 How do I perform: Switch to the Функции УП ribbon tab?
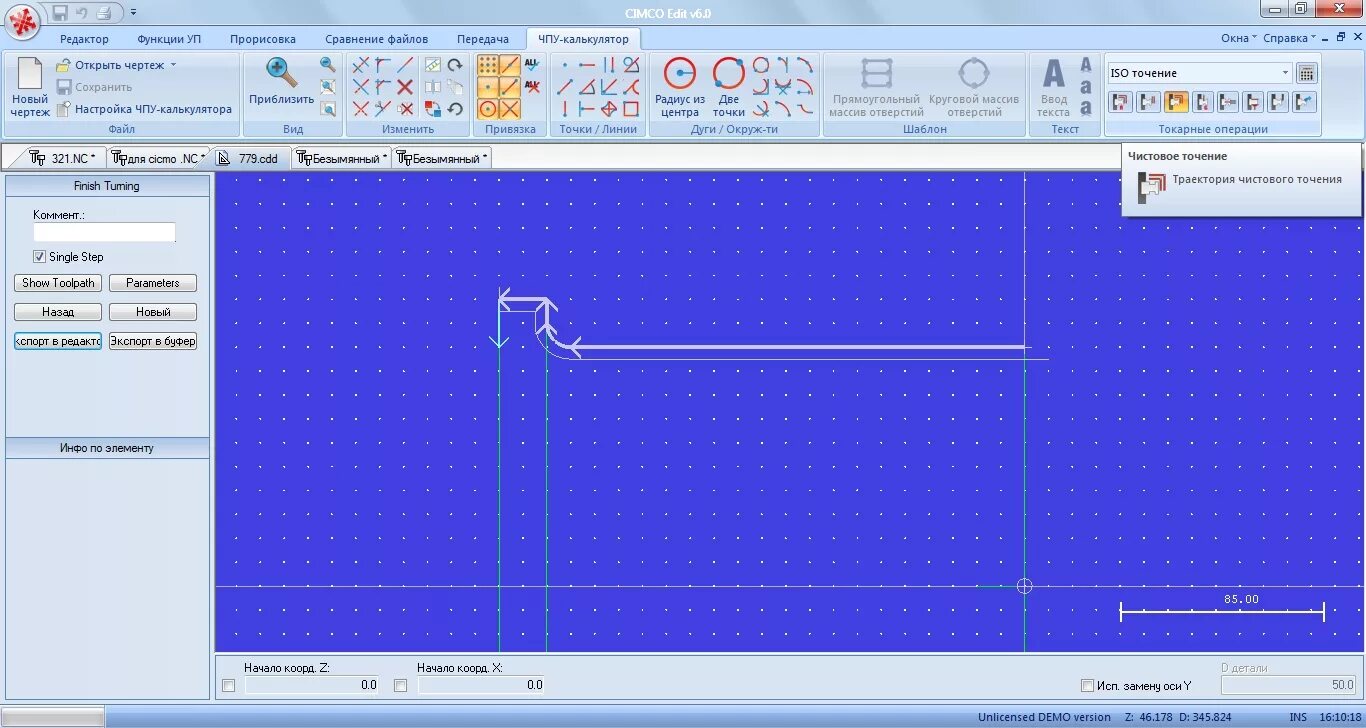[x=169, y=39]
